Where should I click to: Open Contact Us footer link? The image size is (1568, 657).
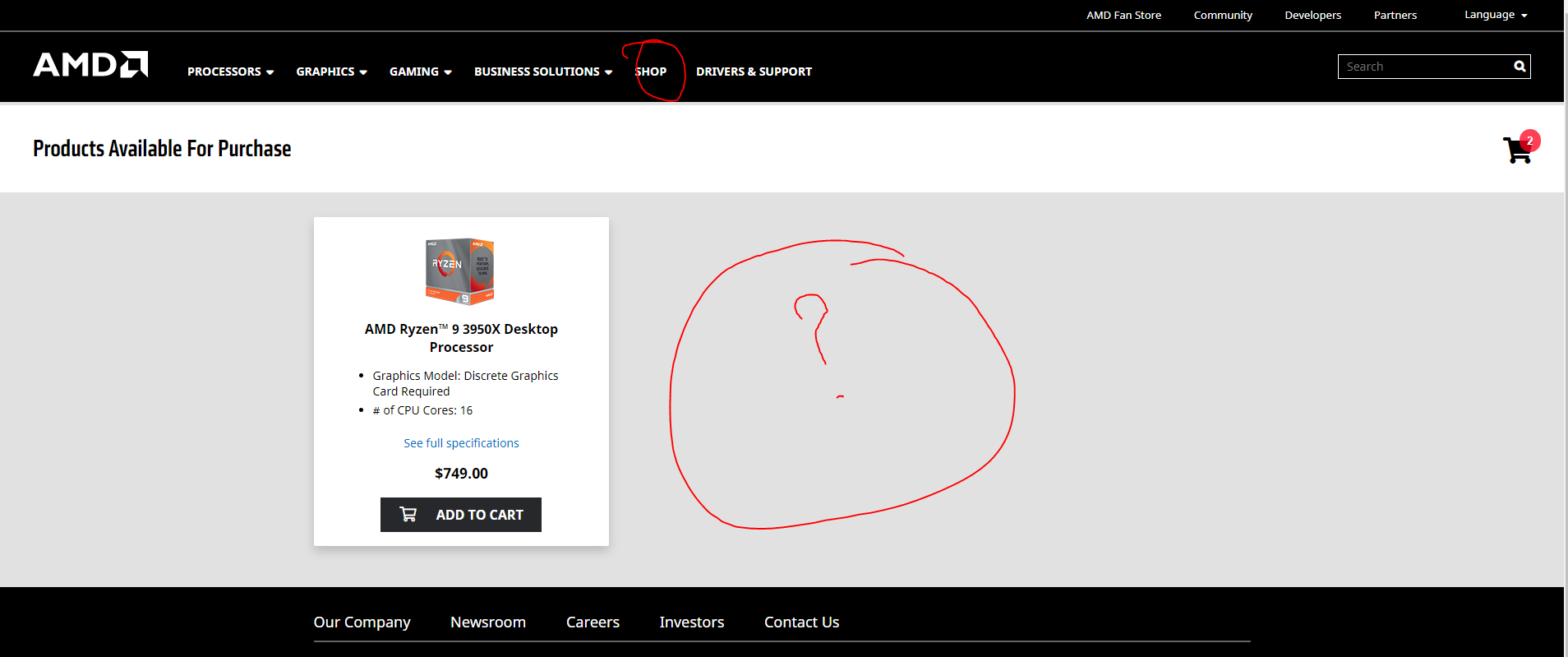(801, 622)
